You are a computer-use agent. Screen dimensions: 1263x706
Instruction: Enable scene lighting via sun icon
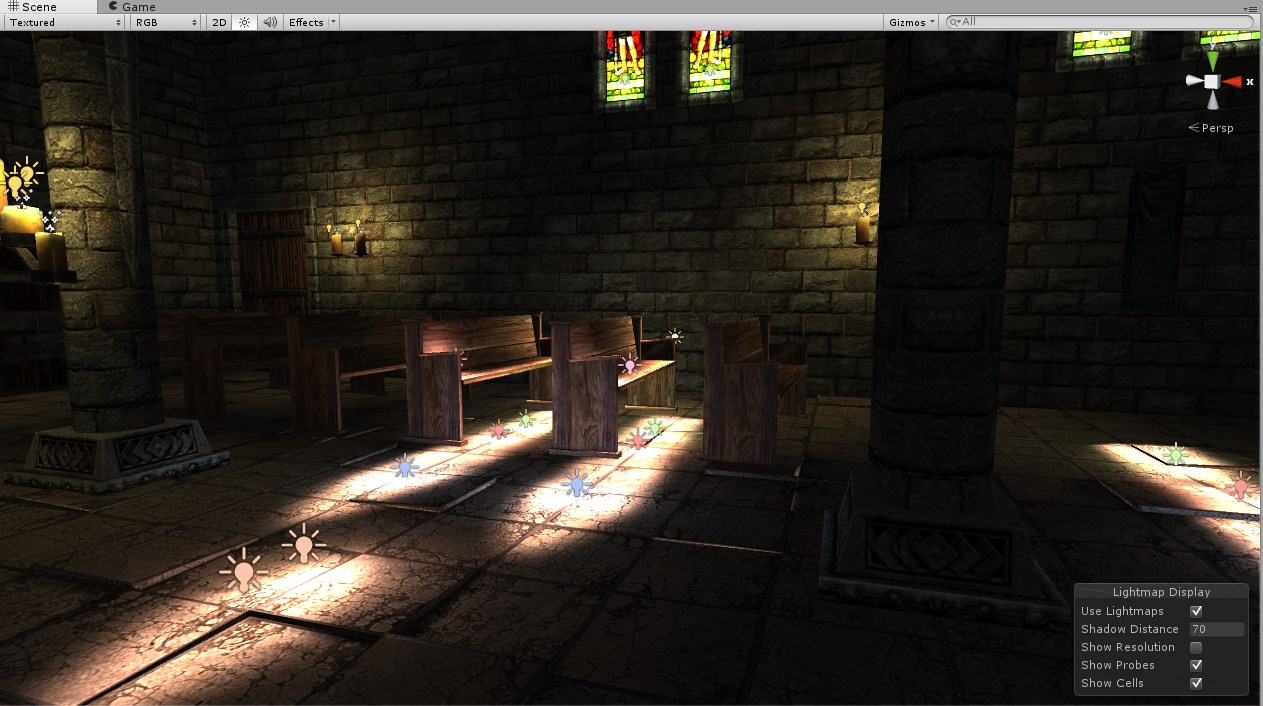[244, 21]
